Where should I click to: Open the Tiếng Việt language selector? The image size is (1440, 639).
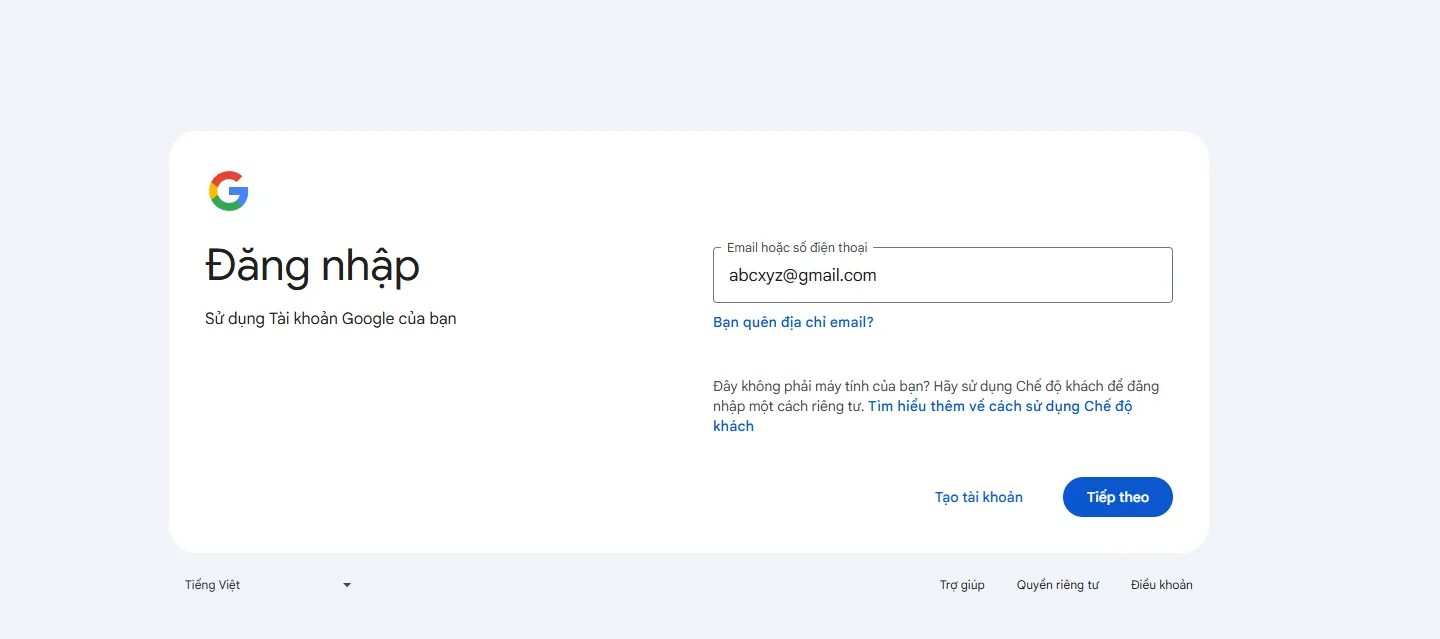pyautogui.click(x=265, y=585)
